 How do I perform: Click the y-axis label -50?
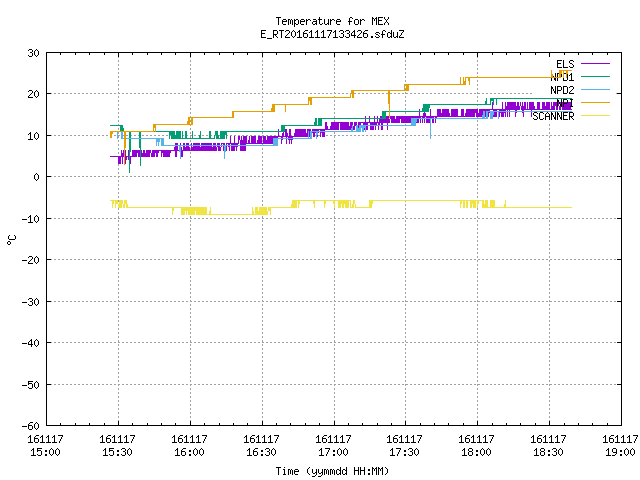(31, 385)
